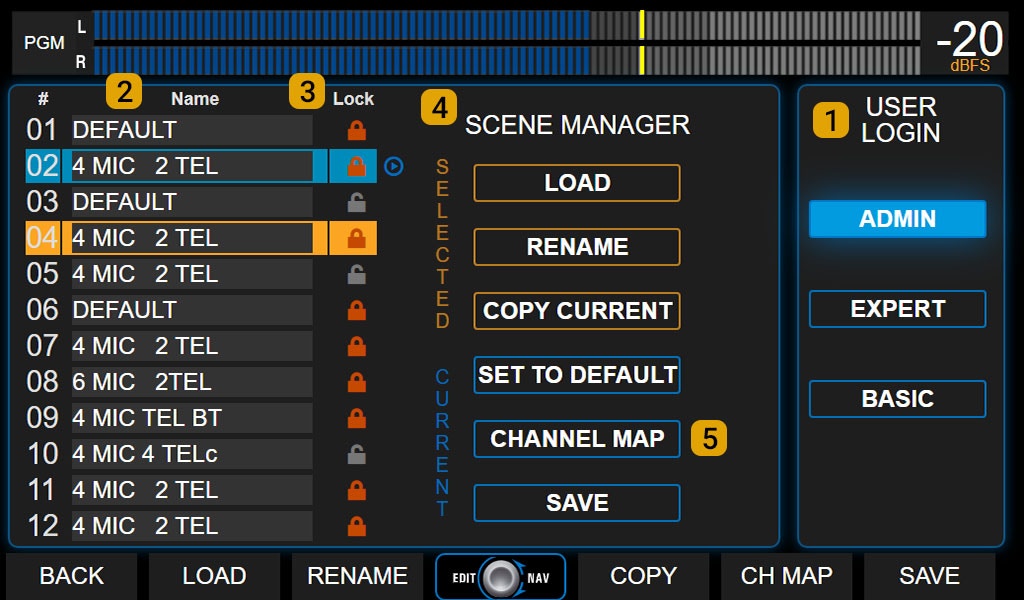Click the lock icon beside scene 11
Viewport: 1024px width, 600px height.
coord(355,490)
